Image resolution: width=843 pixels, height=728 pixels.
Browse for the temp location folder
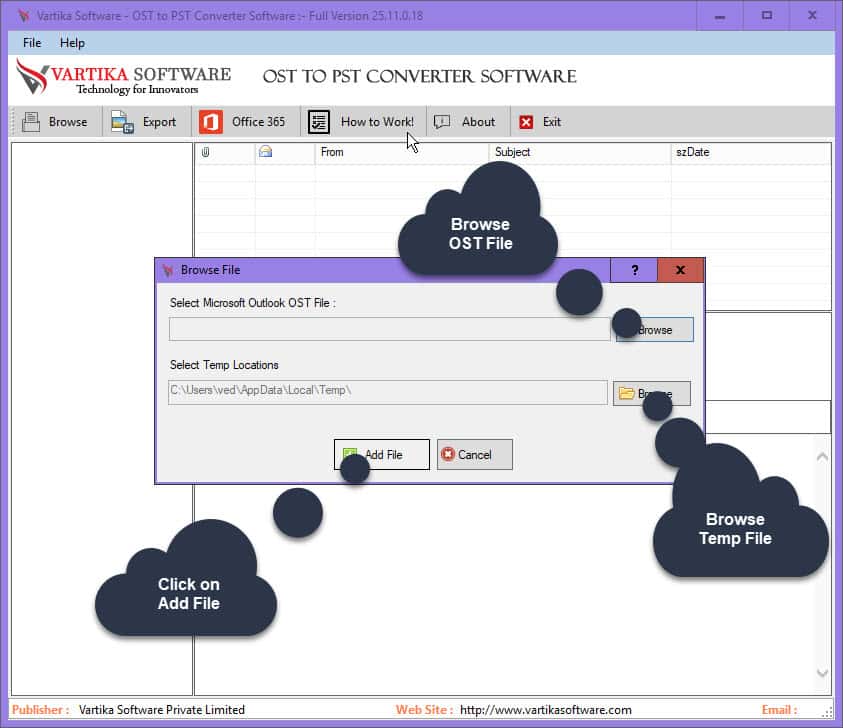pos(652,394)
